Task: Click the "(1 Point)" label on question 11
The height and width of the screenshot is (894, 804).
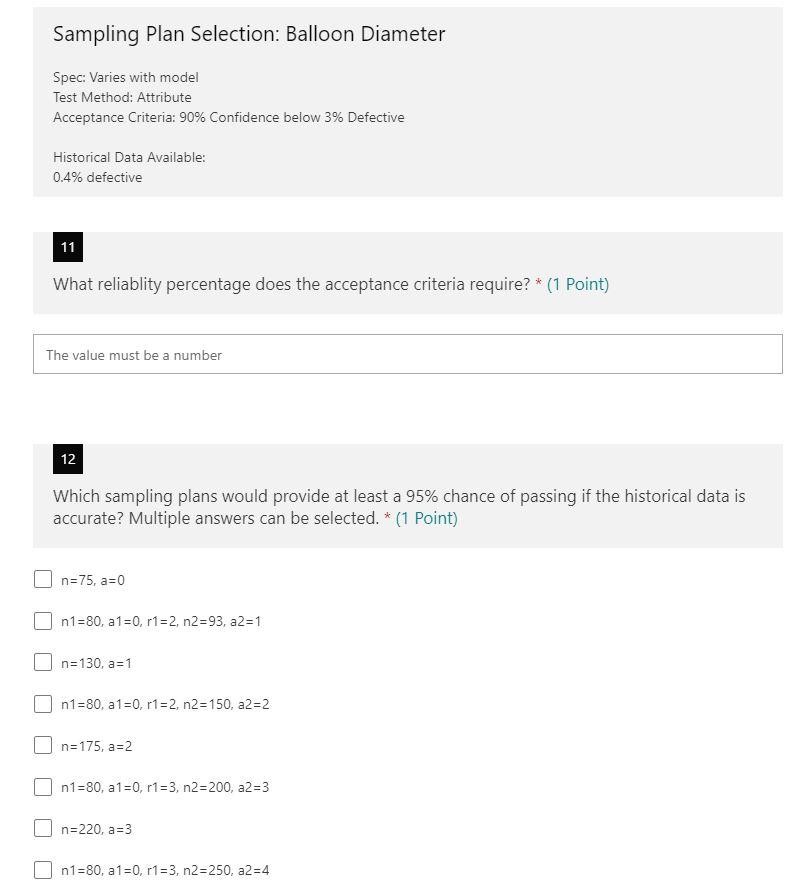Action: click(x=576, y=284)
